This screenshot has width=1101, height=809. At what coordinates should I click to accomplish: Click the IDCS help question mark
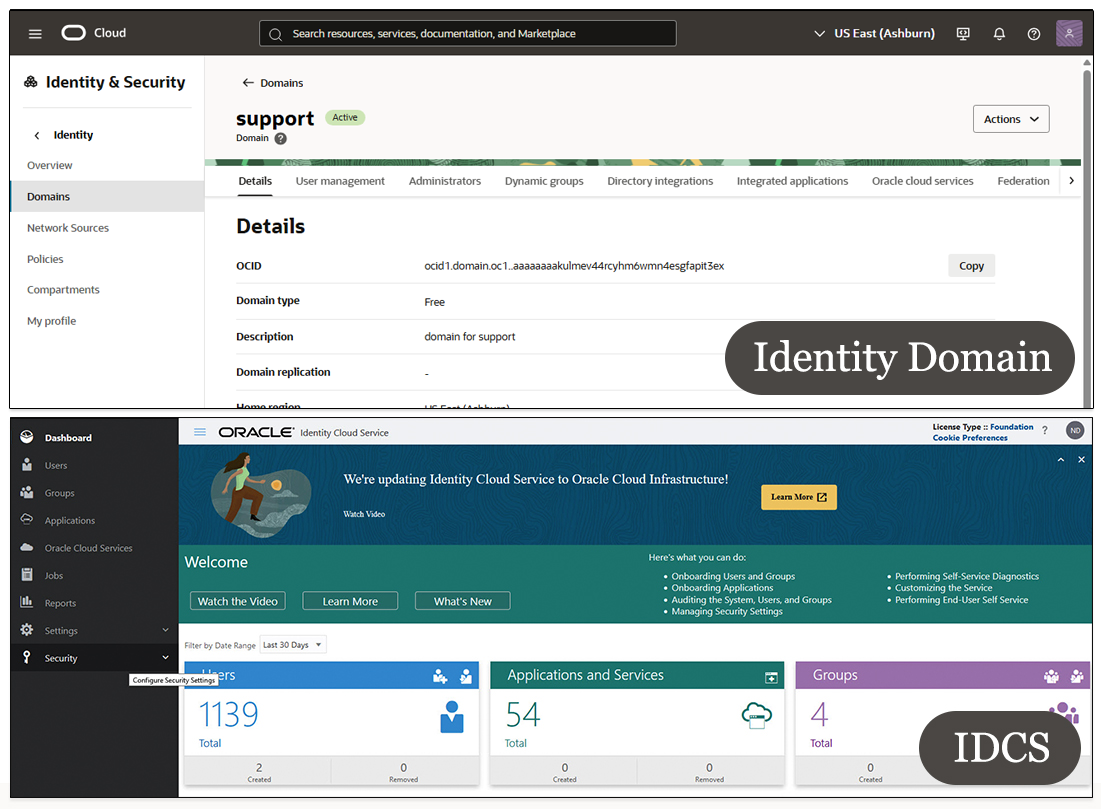point(1045,430)
